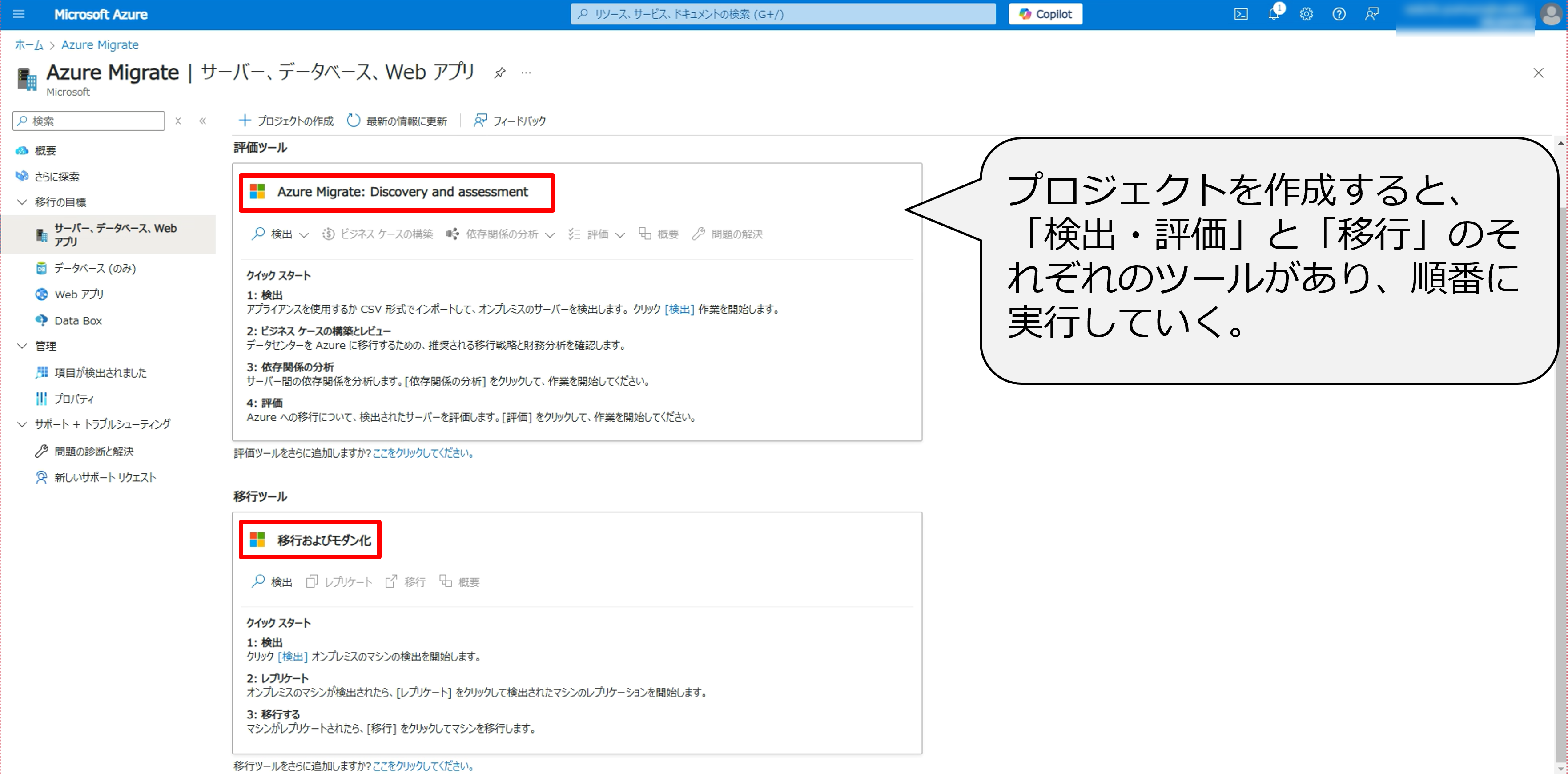
Task: Click the help question mark icon
Action: (1339, 14)
